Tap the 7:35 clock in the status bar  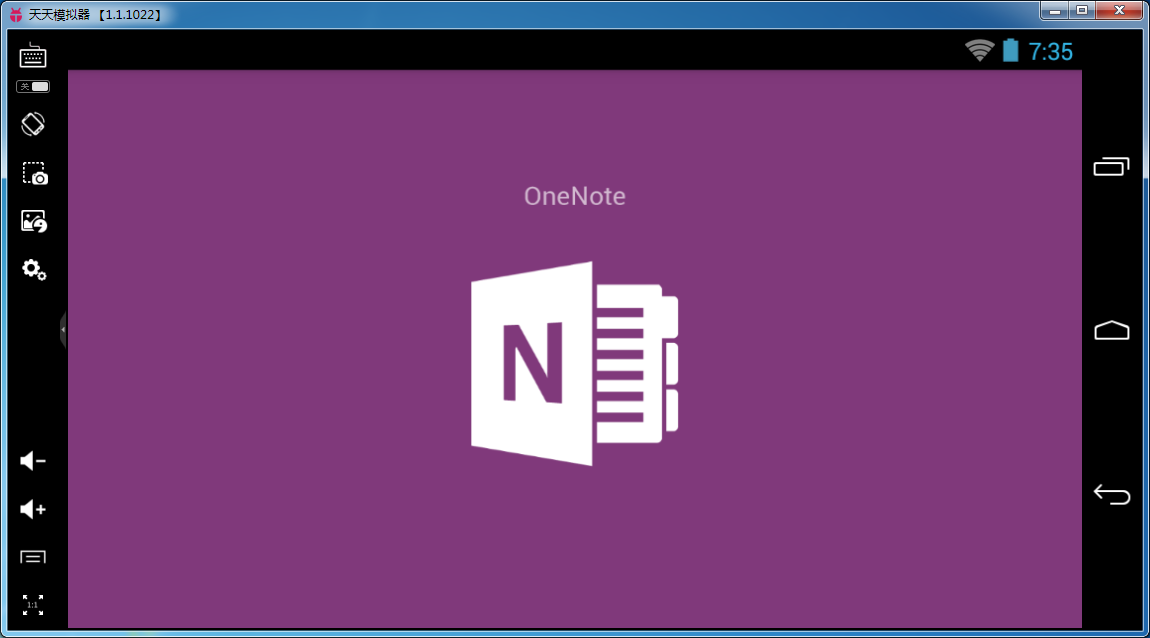pos(1051,51)
